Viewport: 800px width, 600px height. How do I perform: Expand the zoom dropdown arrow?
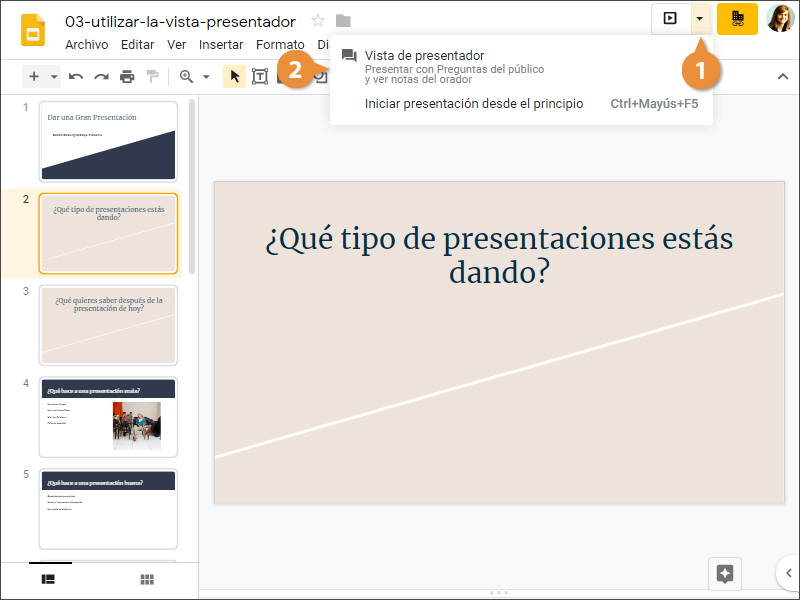pos(206,76)
